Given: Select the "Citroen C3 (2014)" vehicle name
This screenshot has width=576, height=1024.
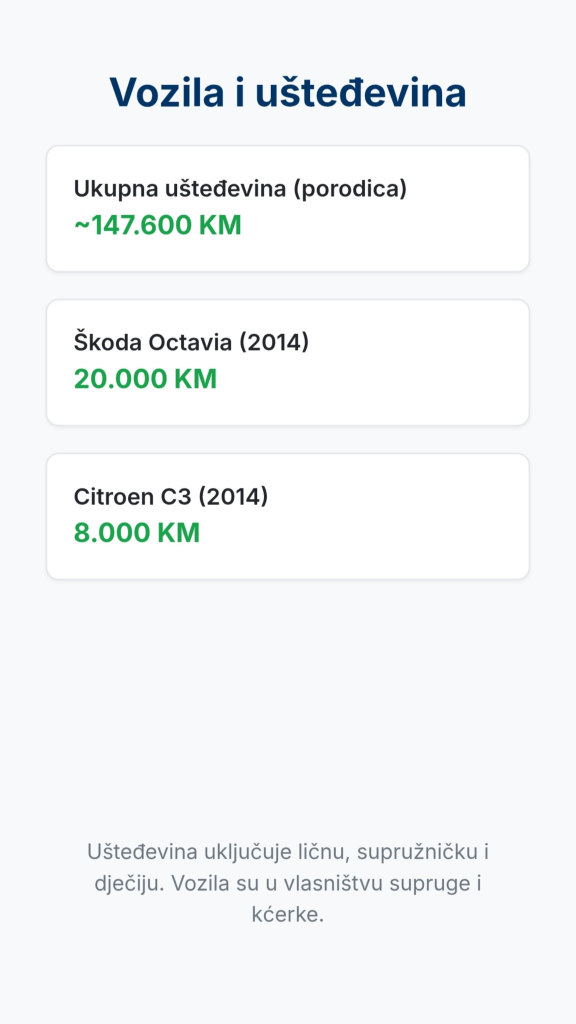Looking at the screenshot, I should coord(170,497).
